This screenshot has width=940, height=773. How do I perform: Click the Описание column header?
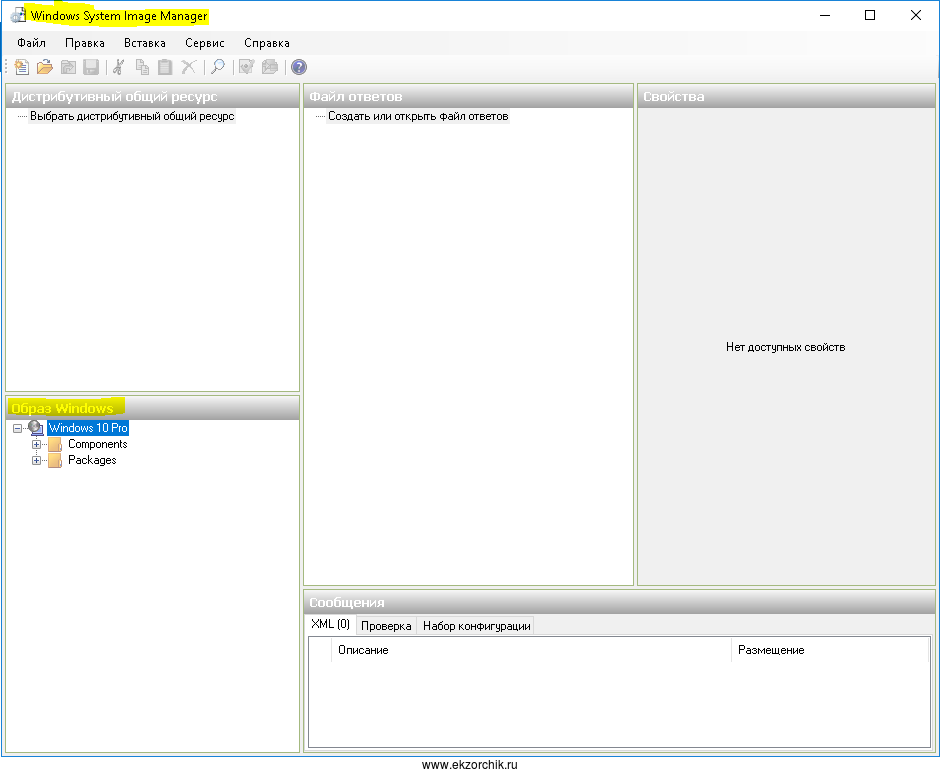click(x=531, y=650)
